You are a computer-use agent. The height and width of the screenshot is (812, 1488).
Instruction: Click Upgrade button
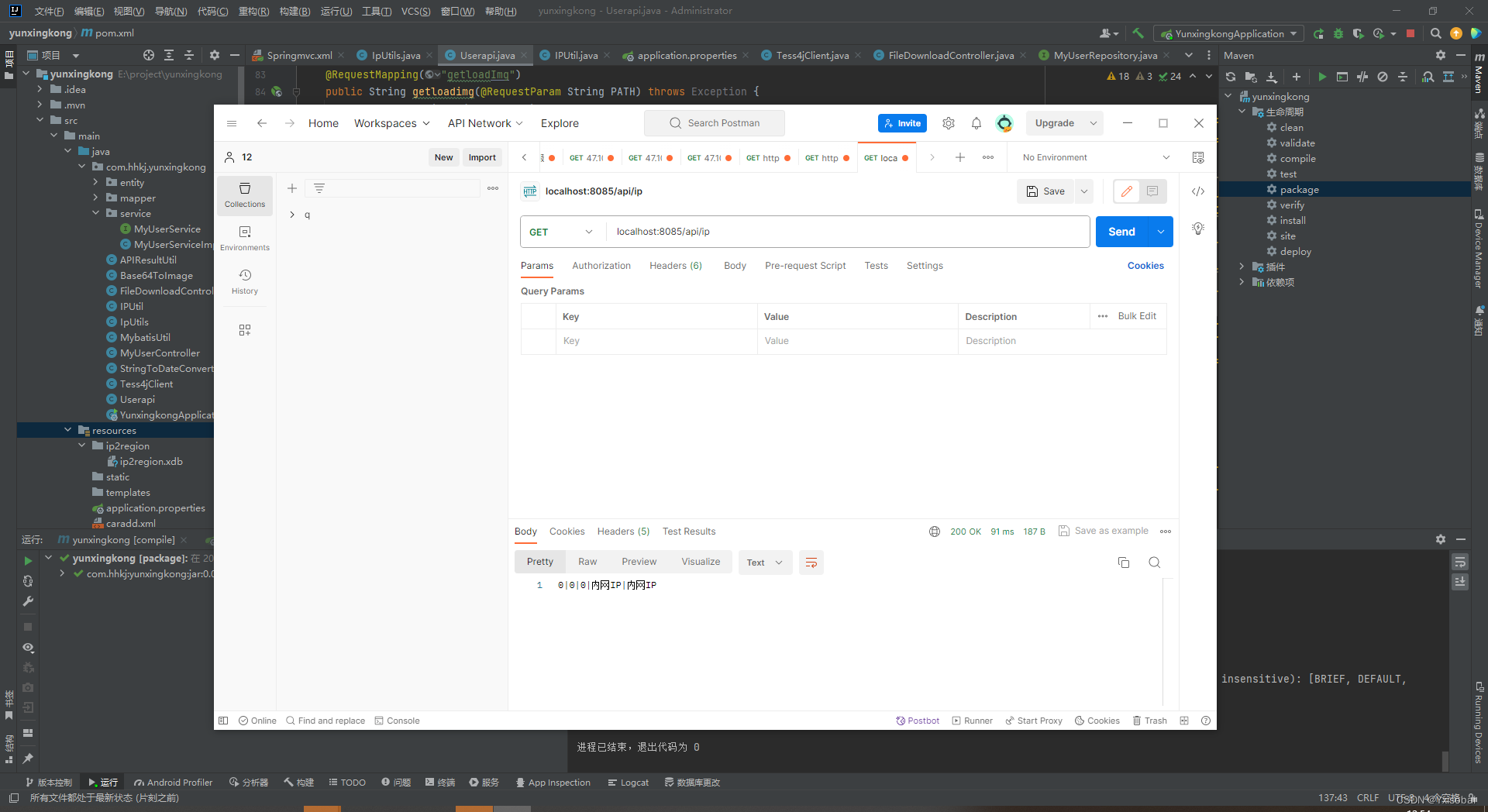[1055, 123]
